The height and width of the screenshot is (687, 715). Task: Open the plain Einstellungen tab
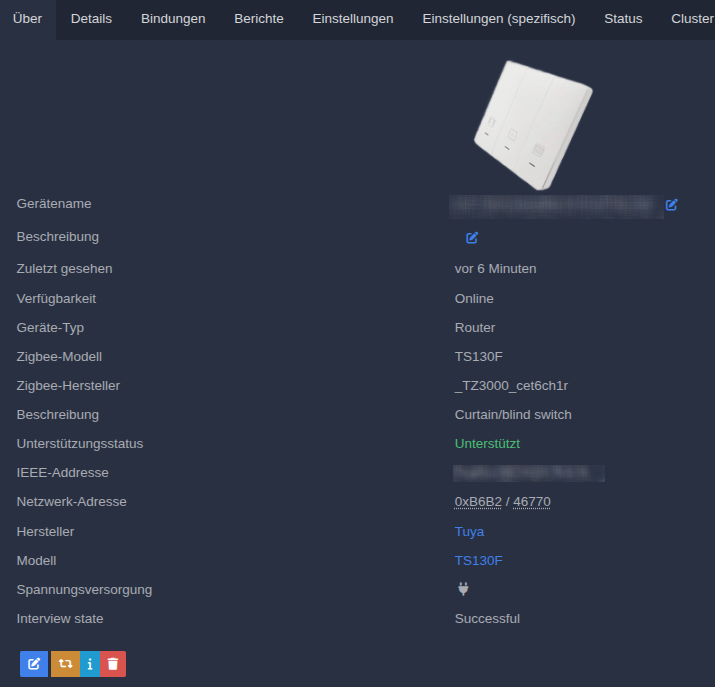353,19
